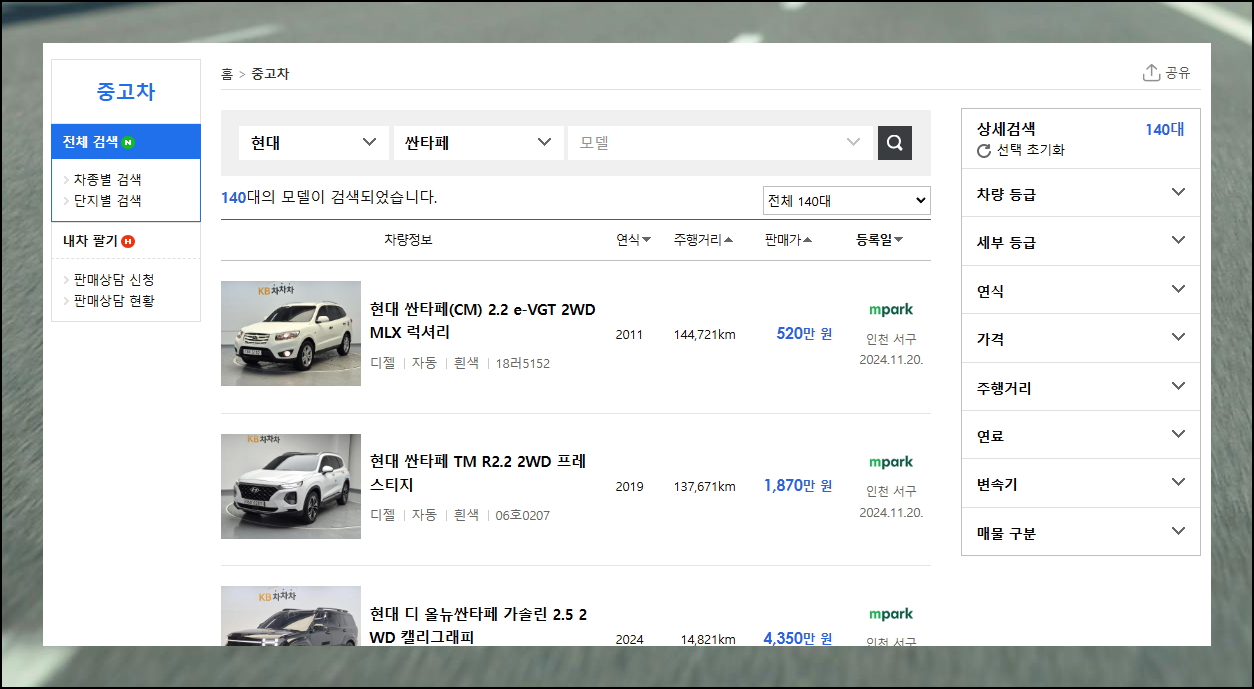Viewport: 1254px width, 689px height.
Task: Open the 현대 디 올뉴싼타페 가솔린 2.5 listing title
Action: (479, 625)
